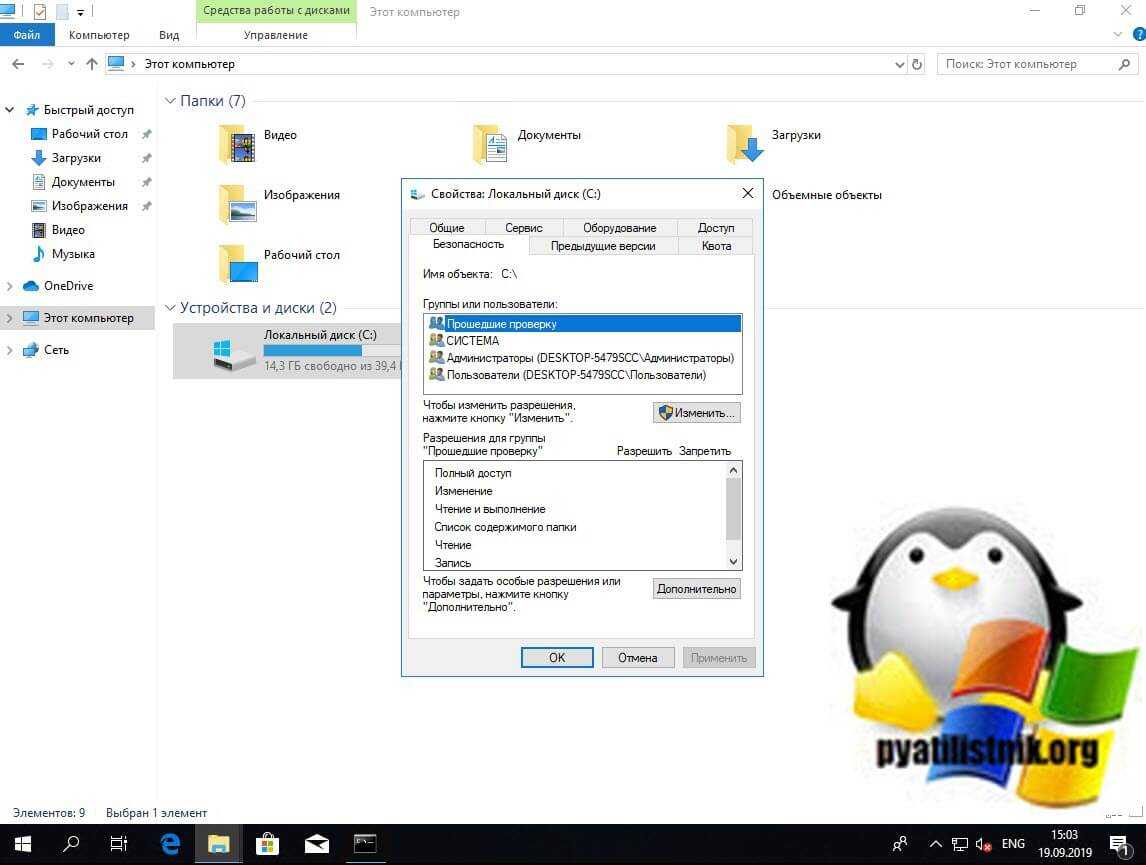
Task: Click the Быстрый доступ star icon
Action: [31, 110]
